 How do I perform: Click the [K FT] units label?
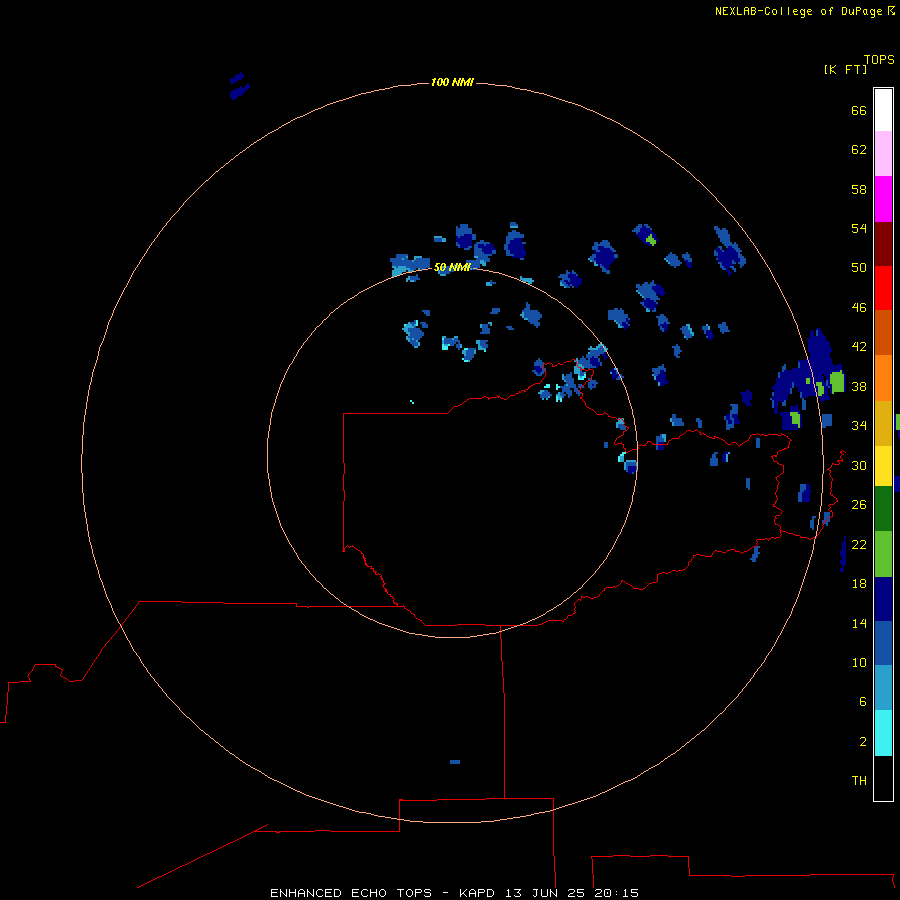[x=845, y=69]
